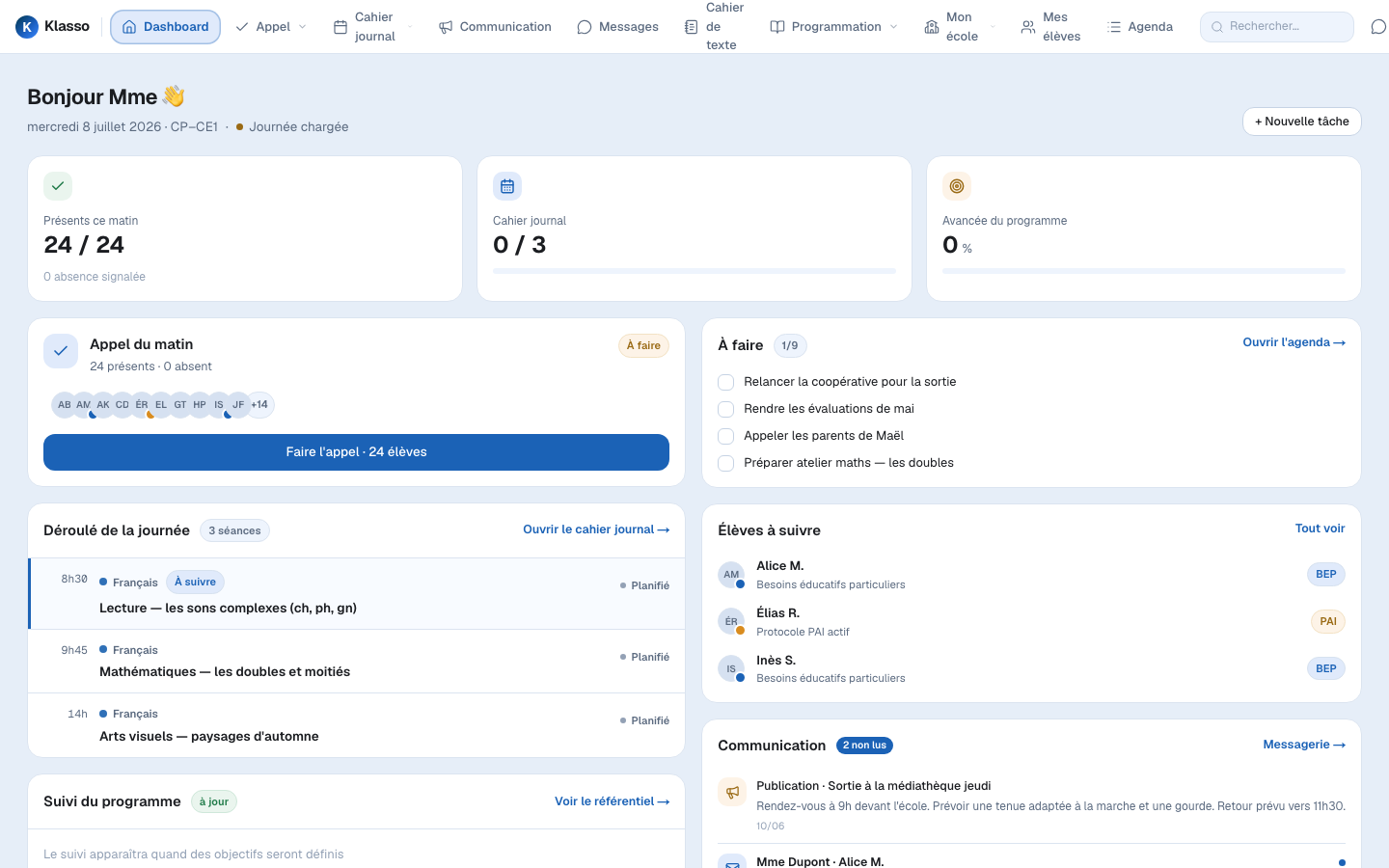Click the Klasso logo icon
Image resolution: width=1389 pixels, height=868 pixels.
coord(27,27)
